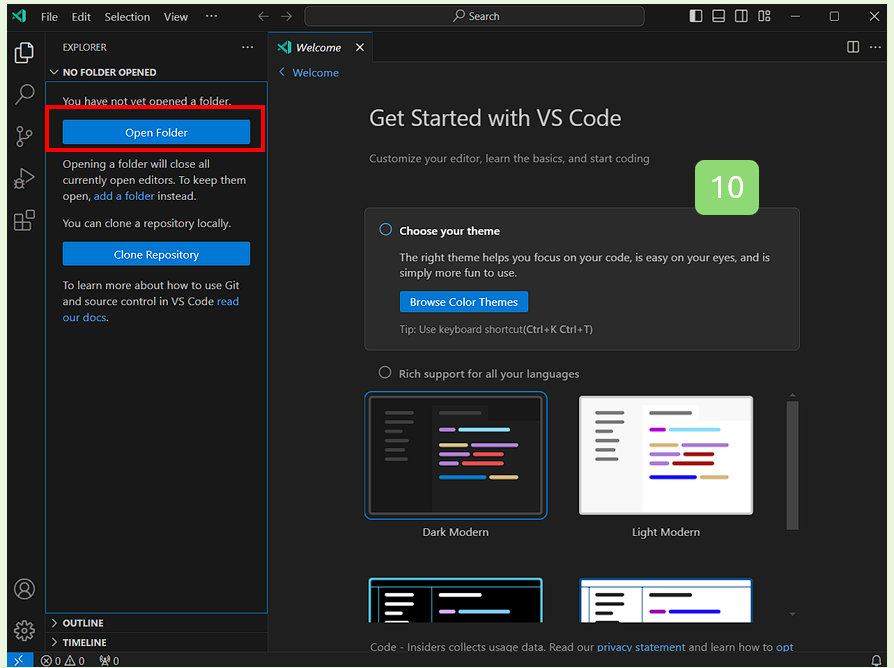Screen dimensions: 894x668
Task: Click the Get Started with VS Code heading
Action: click(x=495, y=118)
